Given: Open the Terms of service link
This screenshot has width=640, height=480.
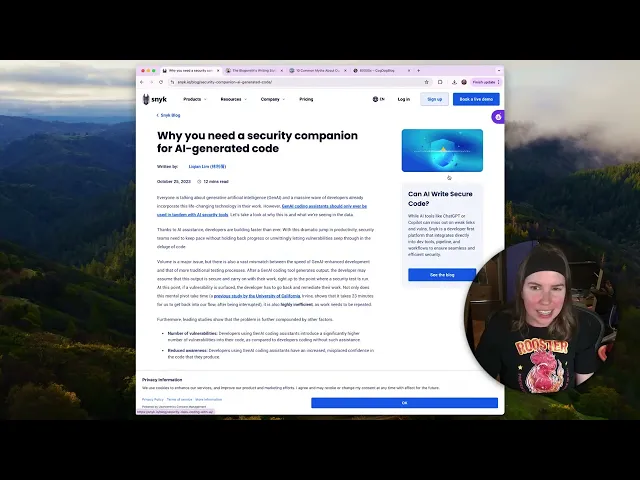Looking at the screenshot, I should [x=179, y=400].
